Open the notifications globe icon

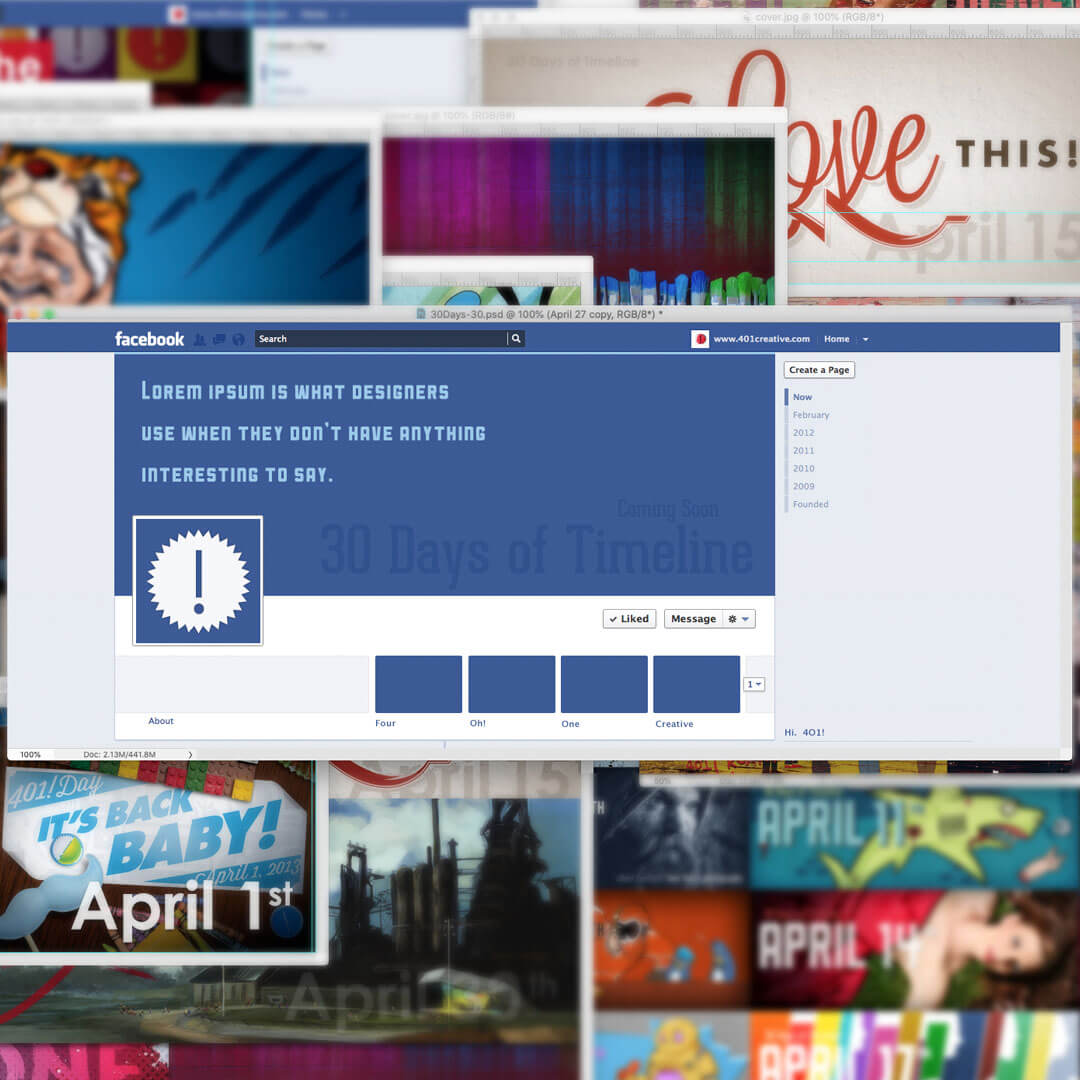pos(238,340)
